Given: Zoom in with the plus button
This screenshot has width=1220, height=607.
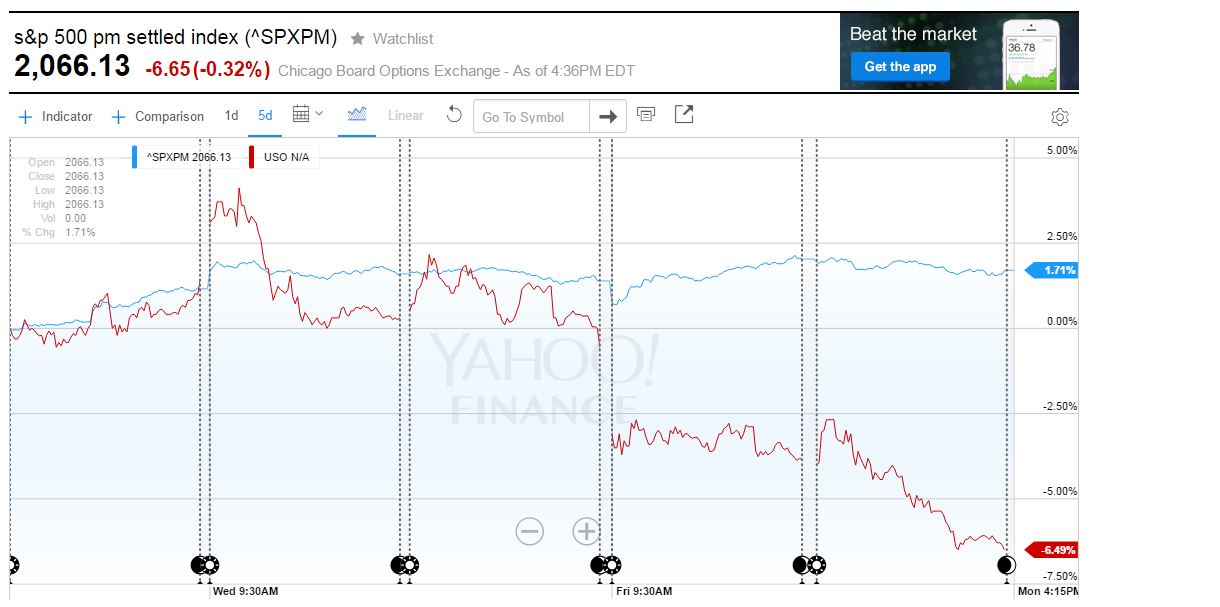Looking at the screenshot, I should 586,531.
